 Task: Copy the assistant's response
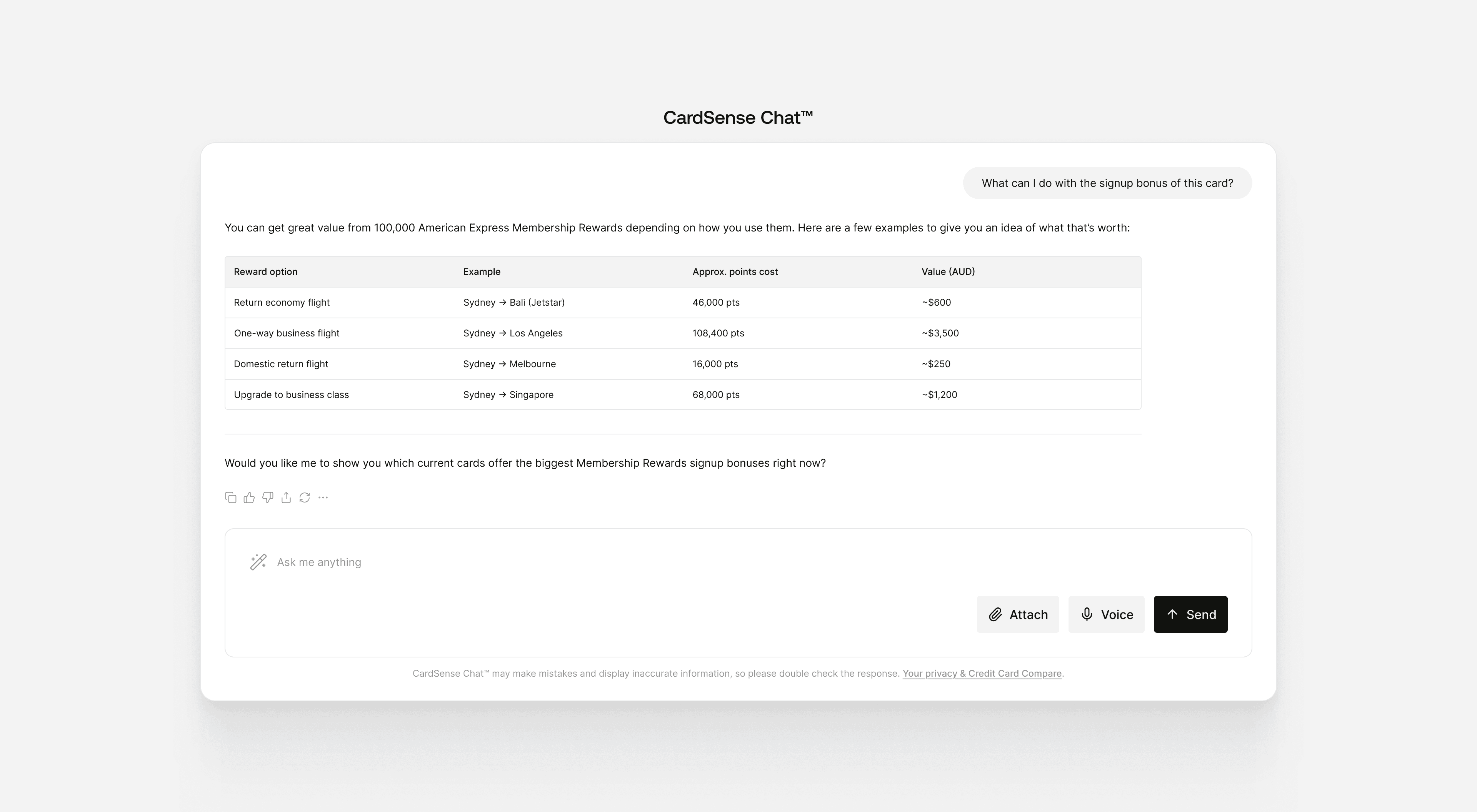tap(230, 498)
